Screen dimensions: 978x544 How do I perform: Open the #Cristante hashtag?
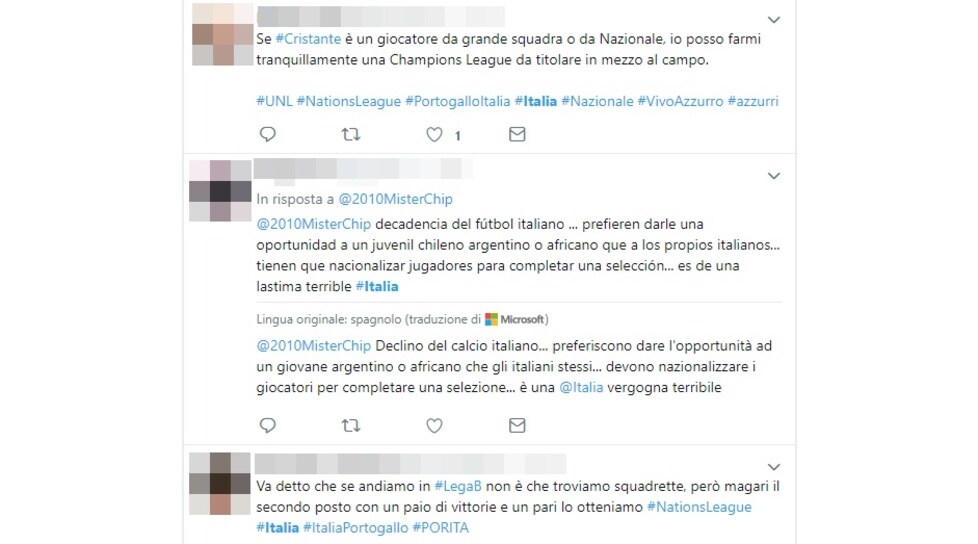point(308,39)
